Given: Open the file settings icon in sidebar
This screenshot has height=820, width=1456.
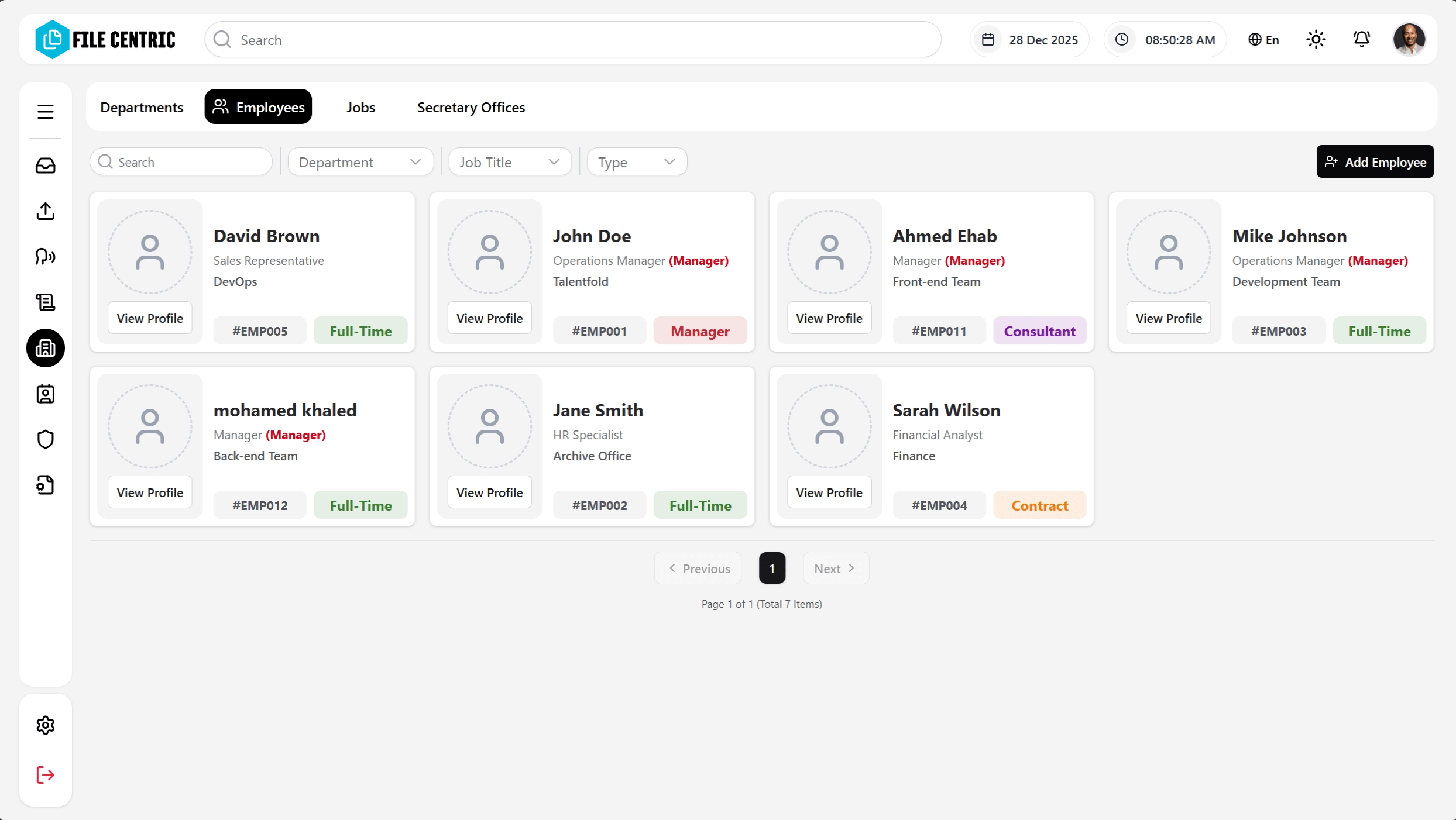Looking at the screenshot, I should pos(45,485).
